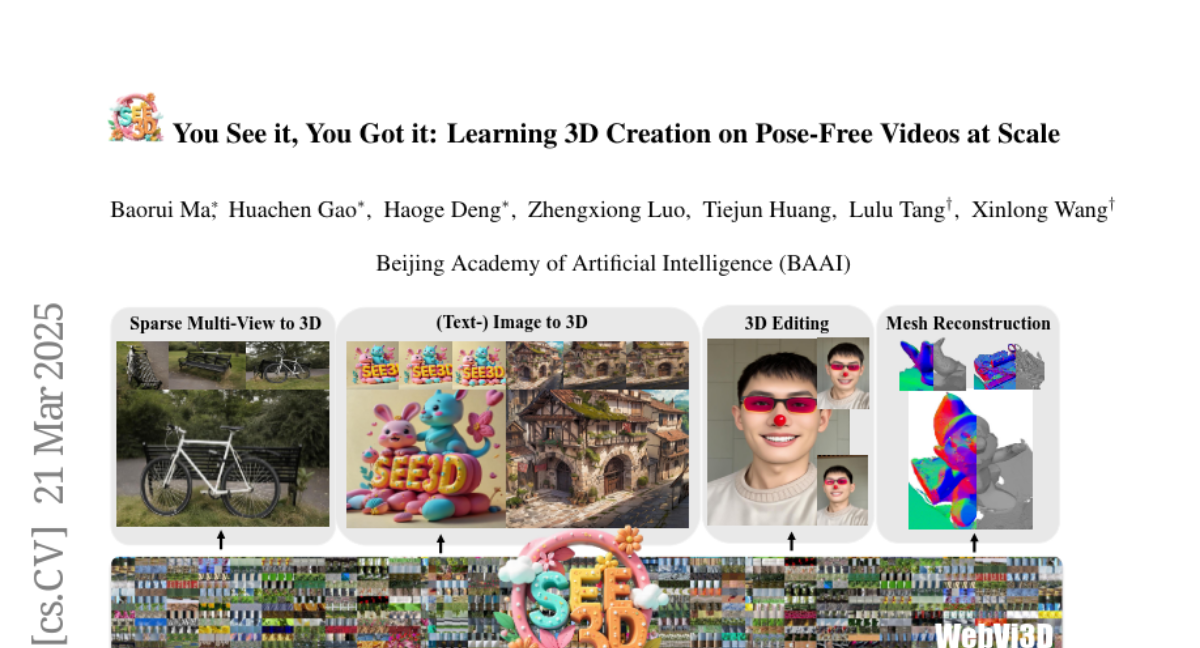This screenshot has height=648, width=1200.
Task: Open the large colored mesh reconstruction image
Action: pos(968,460)
